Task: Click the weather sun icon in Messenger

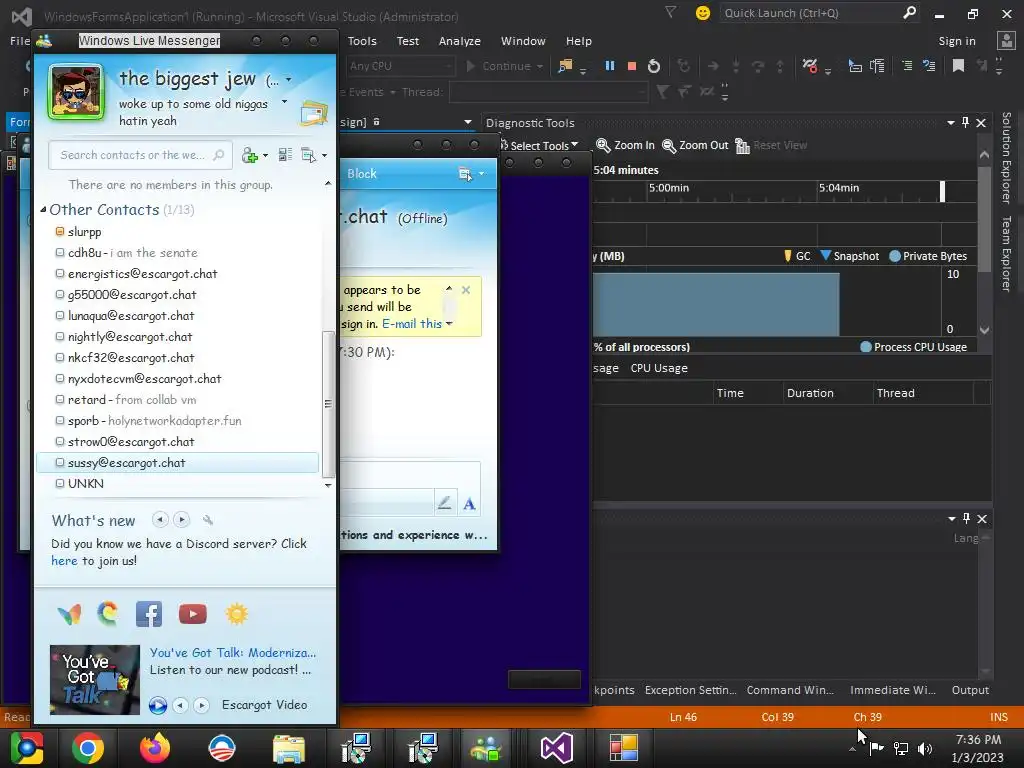Action: click(236, 614)
